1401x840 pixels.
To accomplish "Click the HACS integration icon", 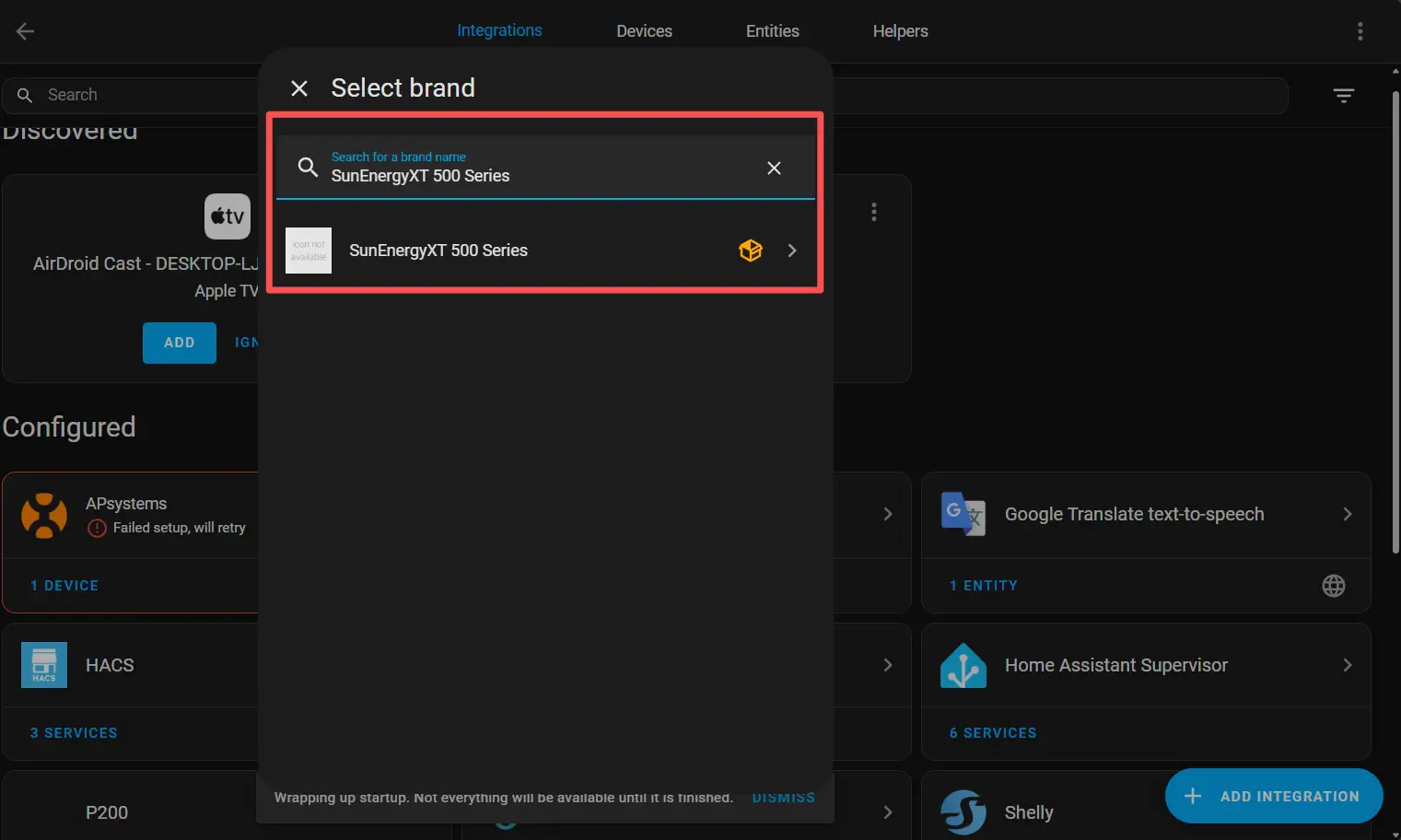I will pyautogui.click(x=44, y=665).
